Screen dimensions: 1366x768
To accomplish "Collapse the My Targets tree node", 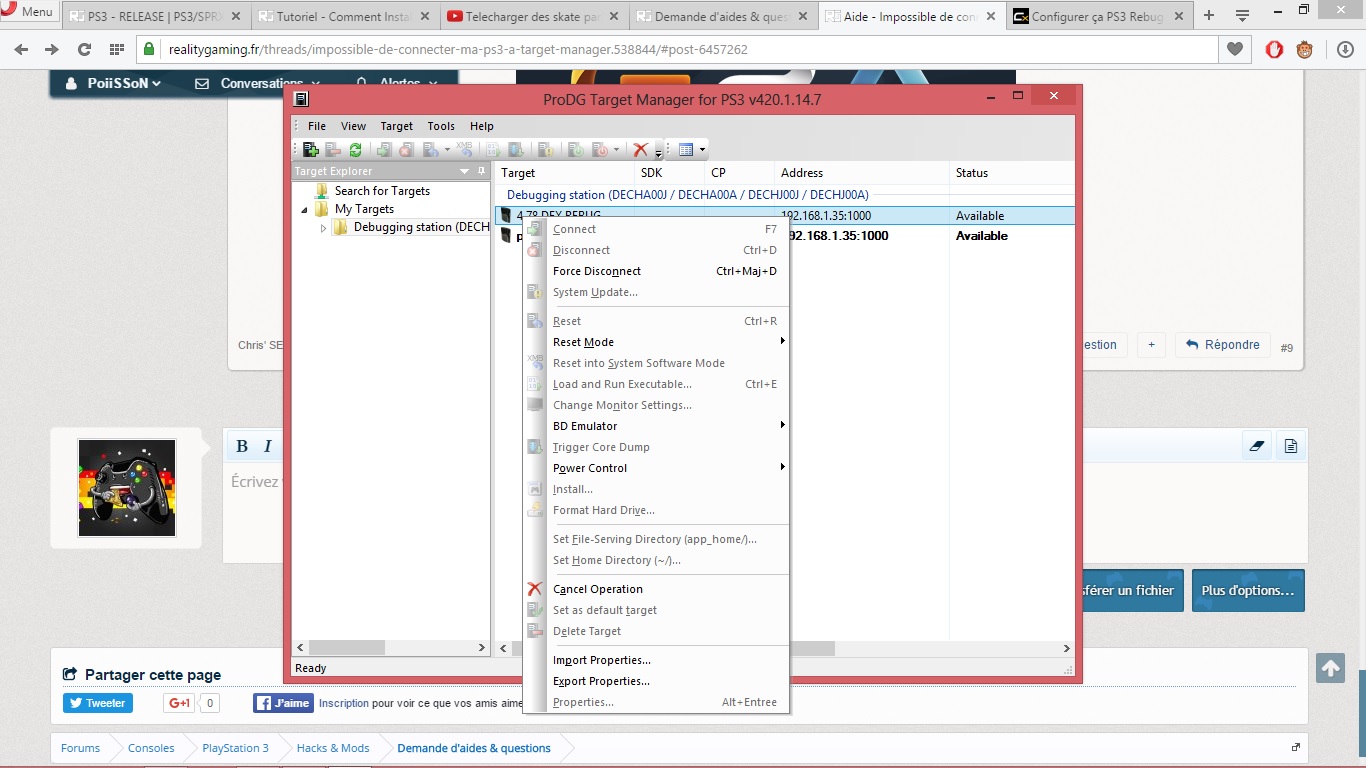I will (304, 210).
